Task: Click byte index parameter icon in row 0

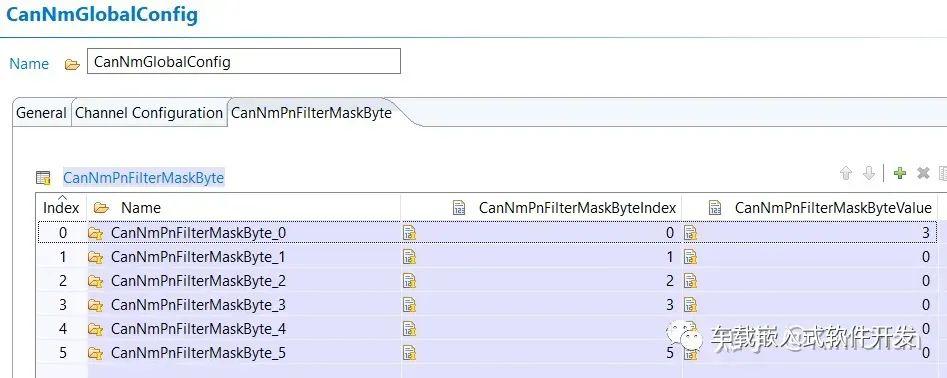Action: point(409,232)
